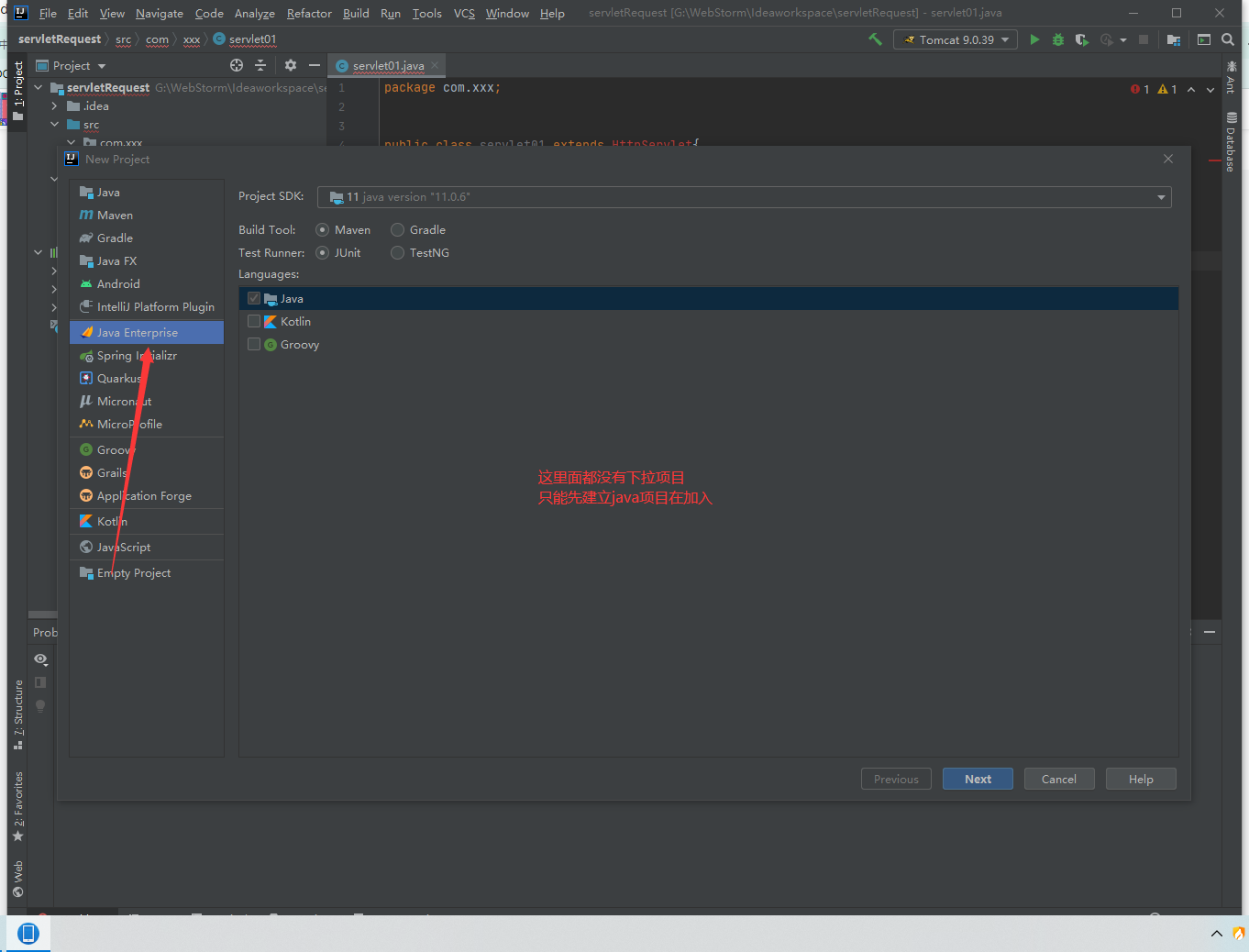This screenshot has width=1249, height=952.
Task: Select Empty Project in the list
Action: click(147, 572)
